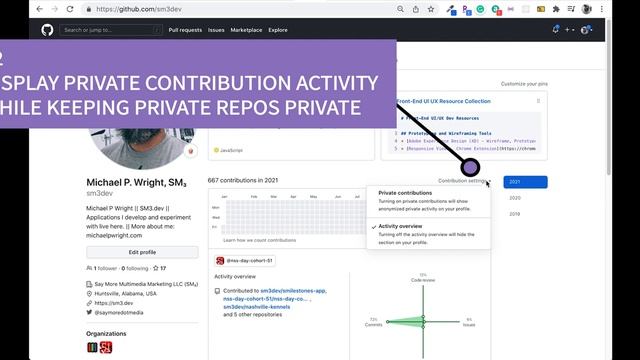
Task: Click the share icon in address bar
Action: [416, 9]
